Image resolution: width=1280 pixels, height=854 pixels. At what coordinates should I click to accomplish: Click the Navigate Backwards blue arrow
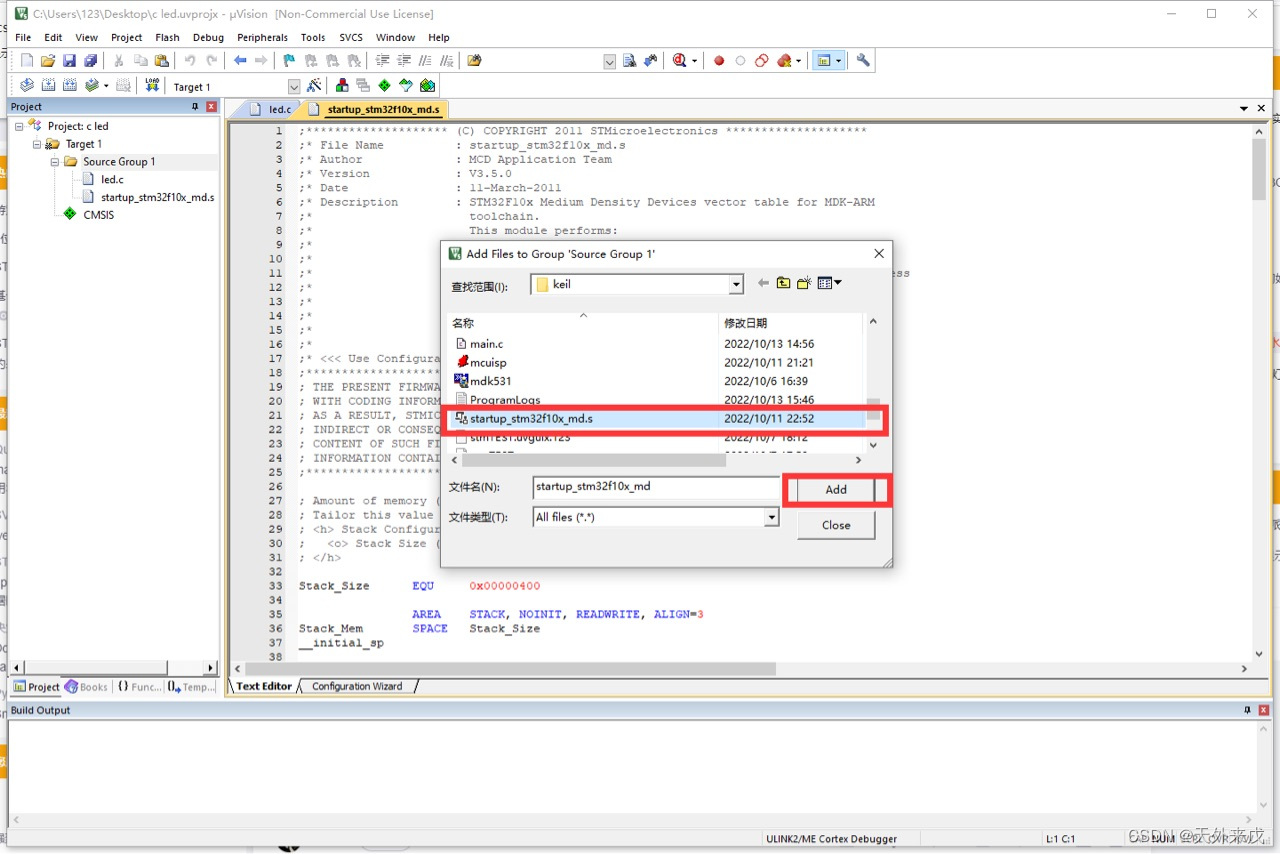240,61
